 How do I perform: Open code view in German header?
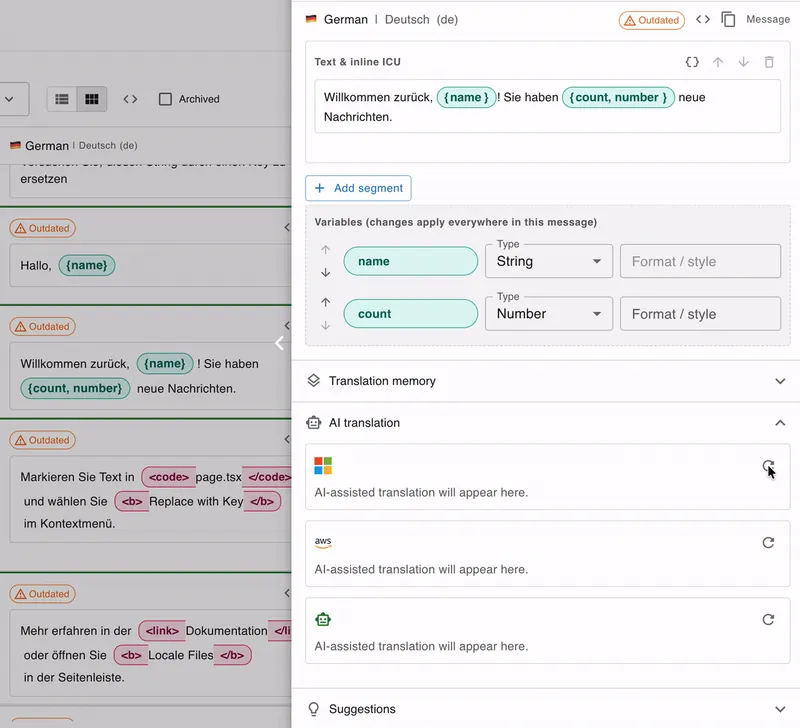click(703, 19)
